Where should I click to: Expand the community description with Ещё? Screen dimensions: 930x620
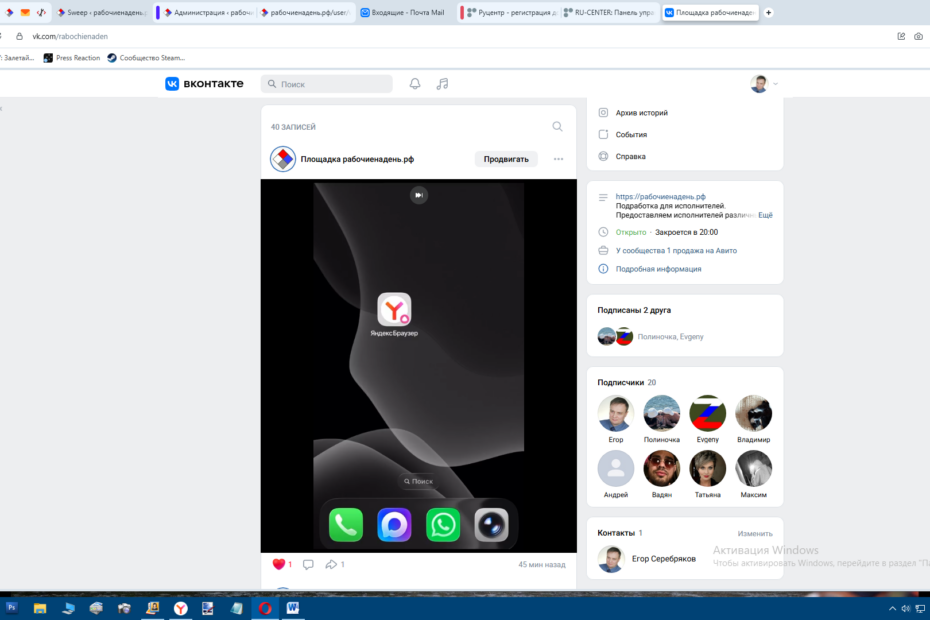[765, 215]
